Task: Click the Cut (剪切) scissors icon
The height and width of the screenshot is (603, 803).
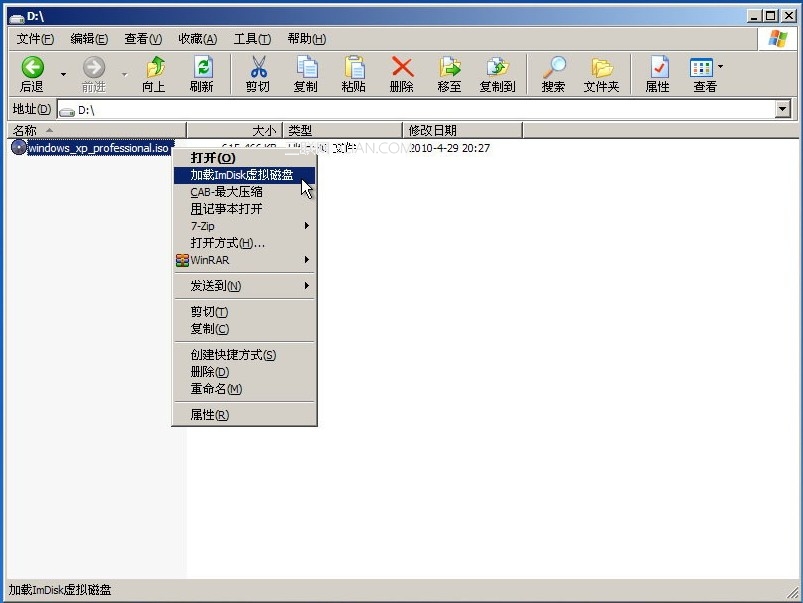Action: (258, 67)
